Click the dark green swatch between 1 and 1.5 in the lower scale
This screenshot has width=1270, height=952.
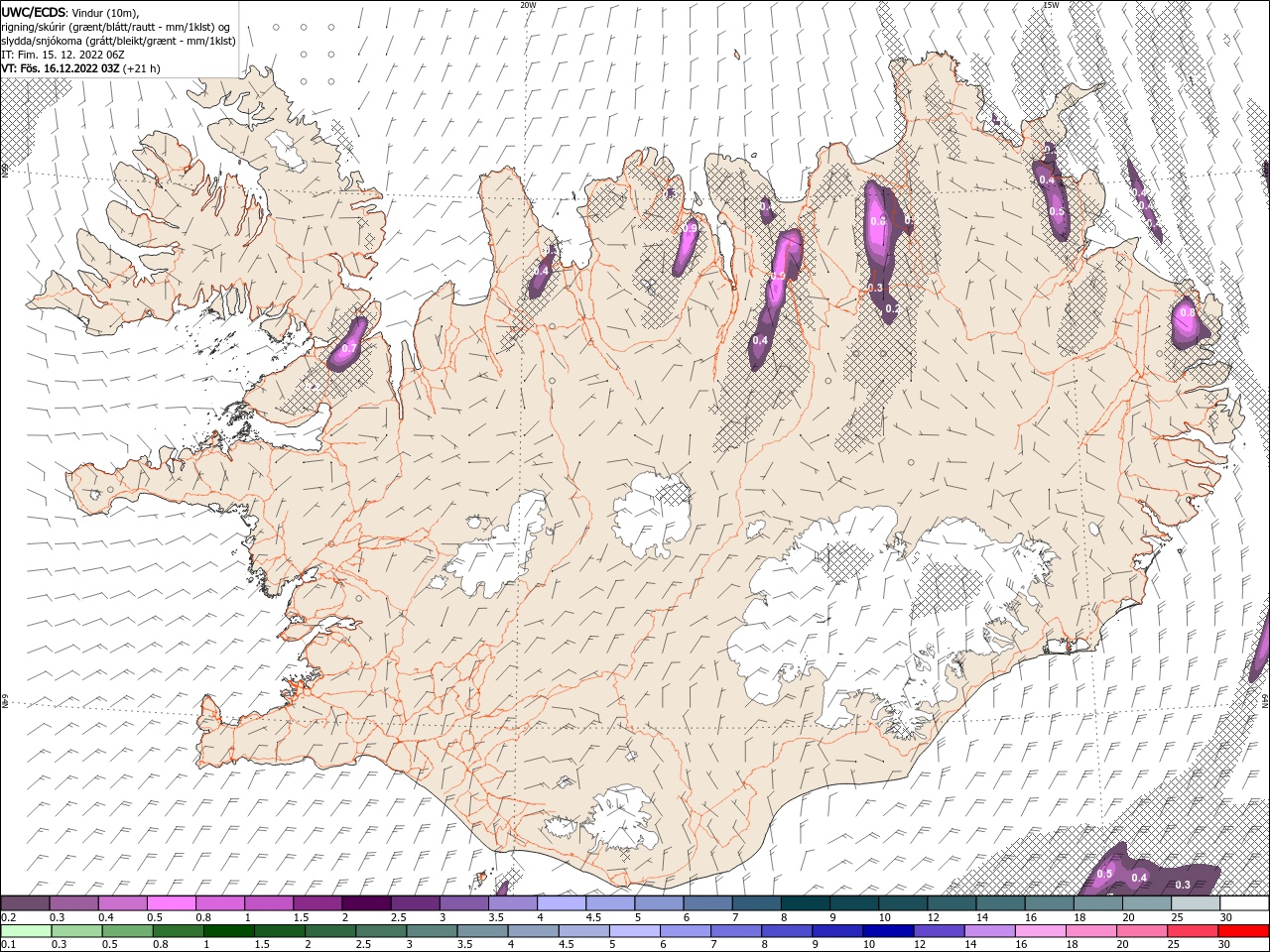point(228,931)
